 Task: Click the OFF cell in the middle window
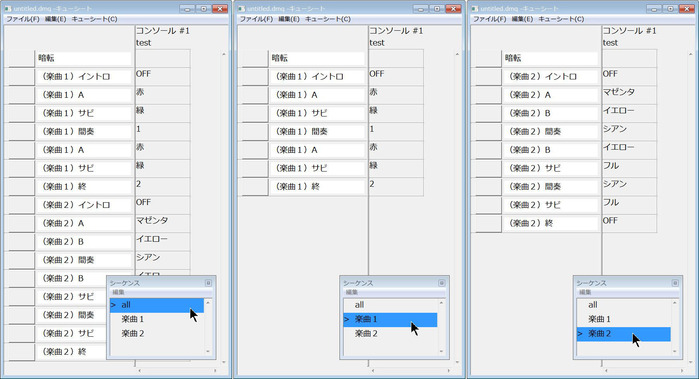(396, 76)
